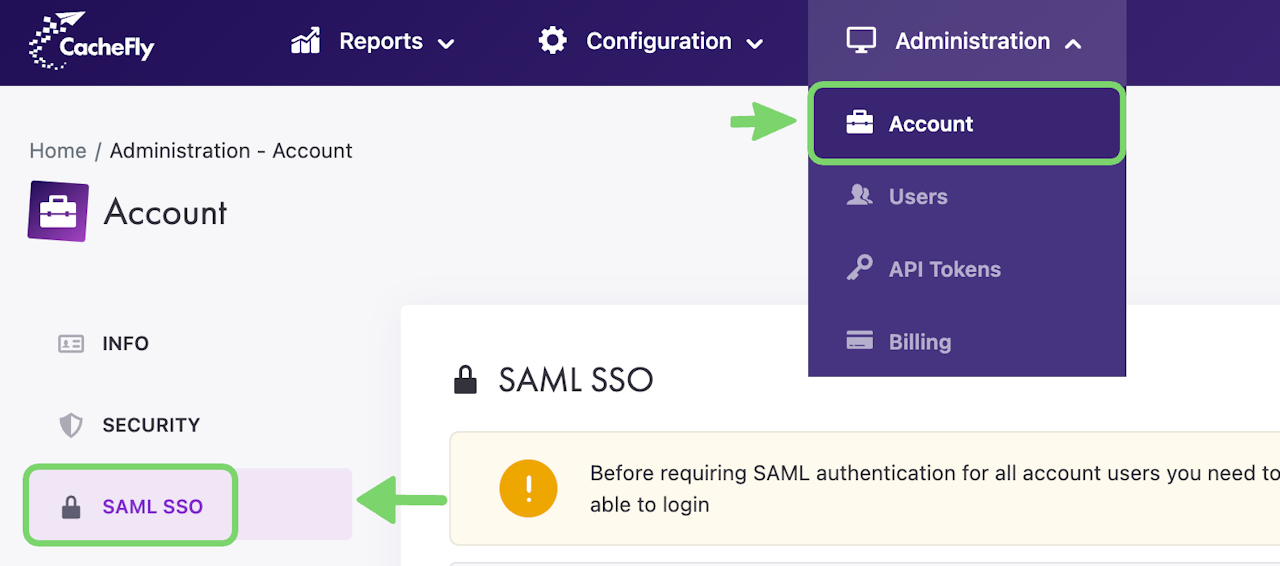Collapse the Administration menu chevron
Screen dimensions: 1280x566
[x=1073, y=43]
